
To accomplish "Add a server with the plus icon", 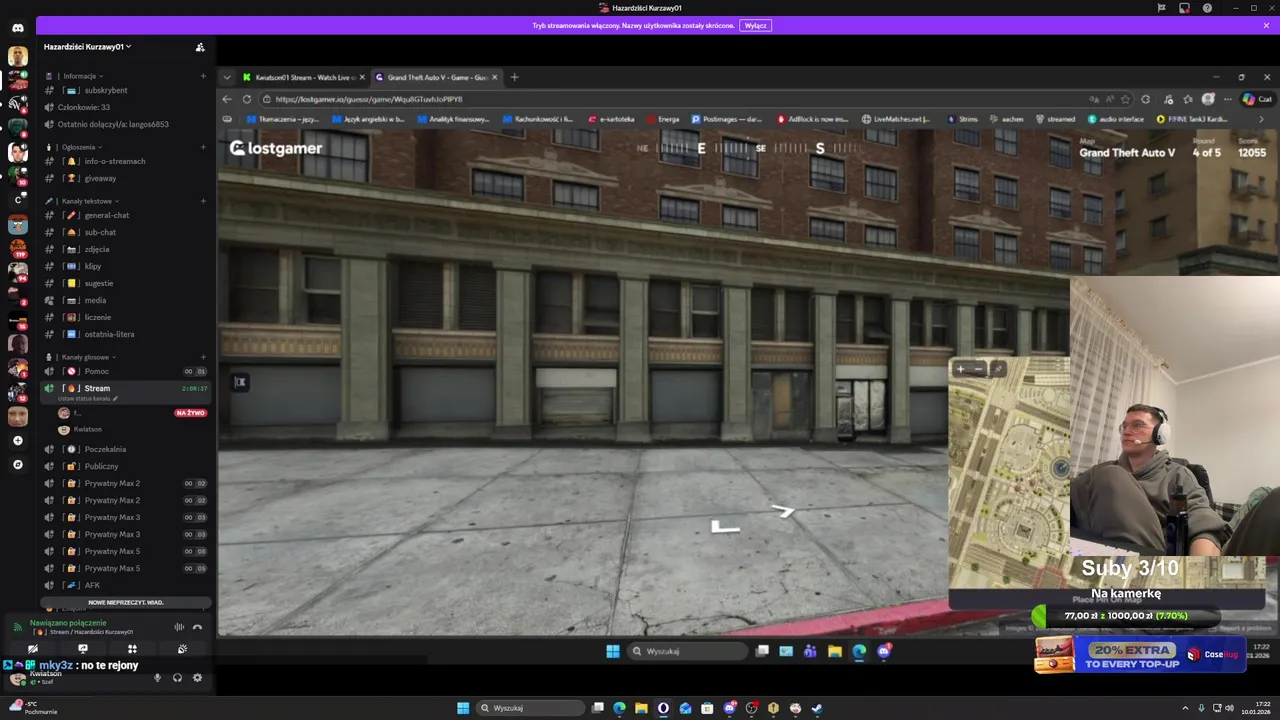I will 17,440.
